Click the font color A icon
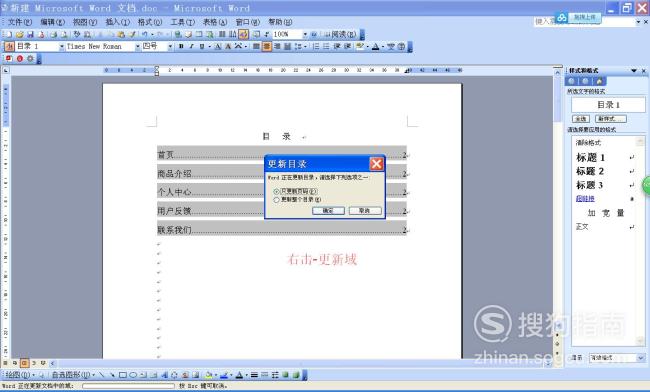Image resolution: width=650 pixels, height=392 pixels. [376, 46]
